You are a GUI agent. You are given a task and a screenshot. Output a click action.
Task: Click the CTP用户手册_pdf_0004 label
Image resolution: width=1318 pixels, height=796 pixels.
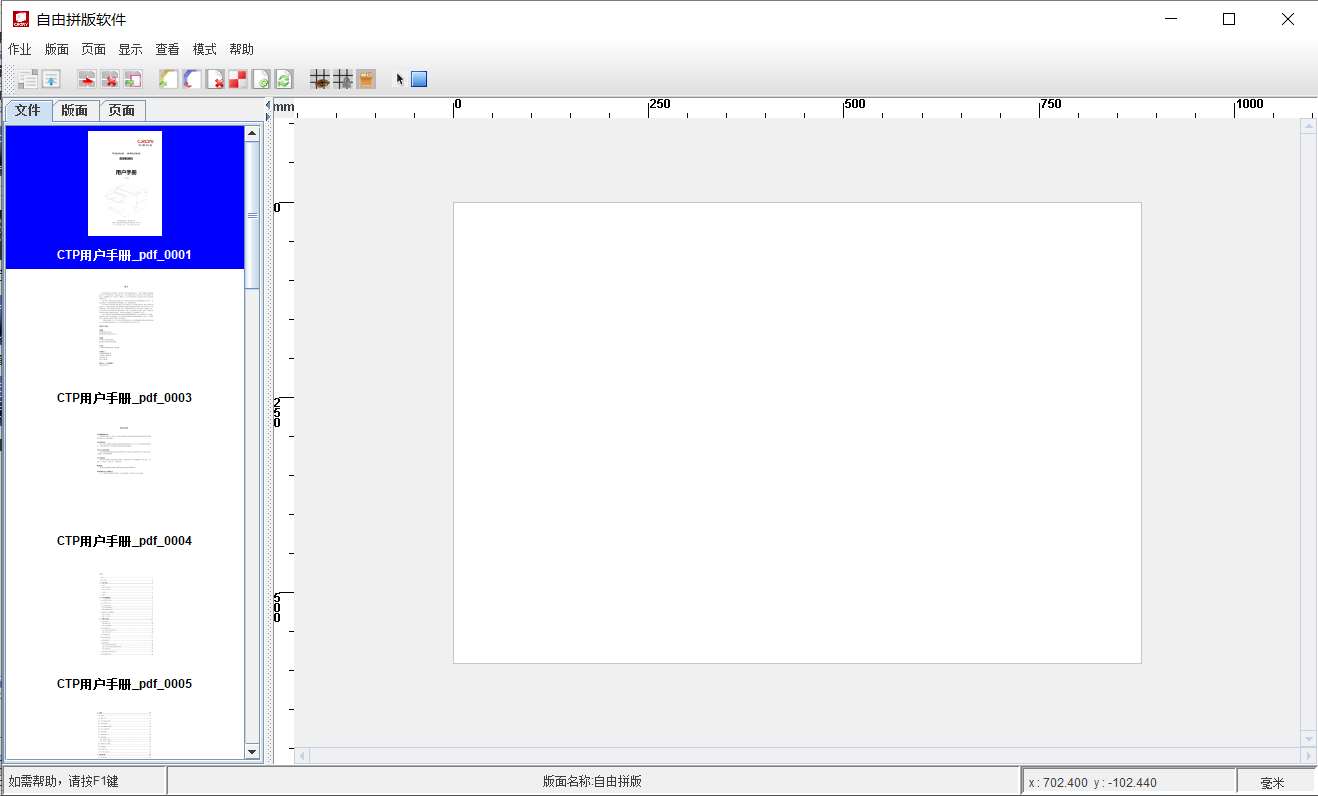(125, 541)
